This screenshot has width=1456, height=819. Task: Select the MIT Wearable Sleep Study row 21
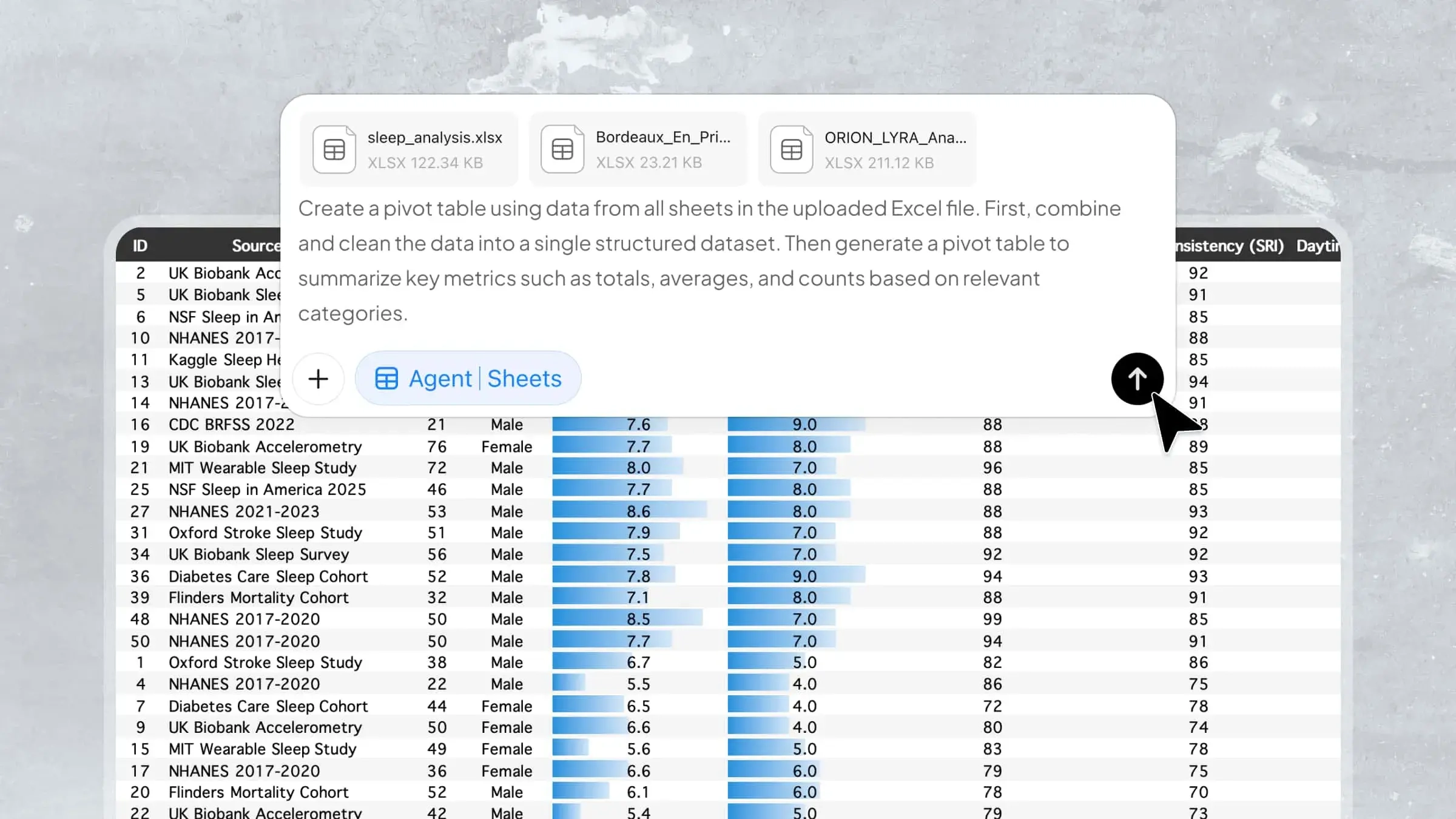728,468
